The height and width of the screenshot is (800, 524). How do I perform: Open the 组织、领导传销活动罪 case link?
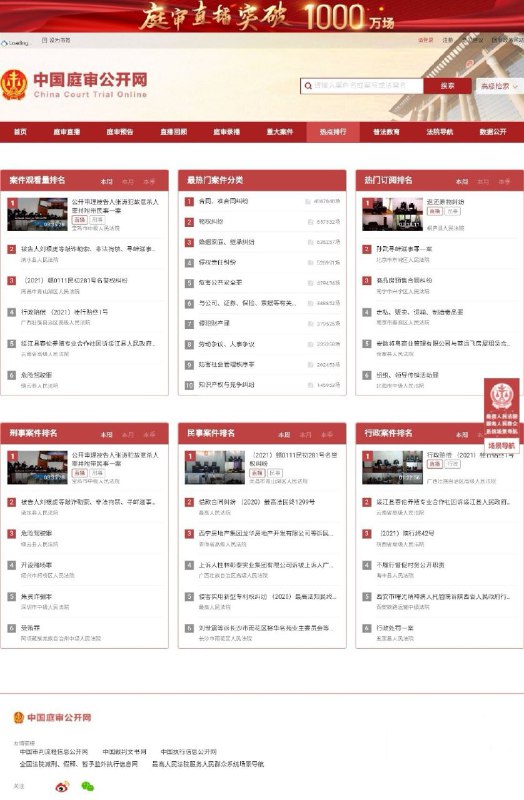(407, 375)
